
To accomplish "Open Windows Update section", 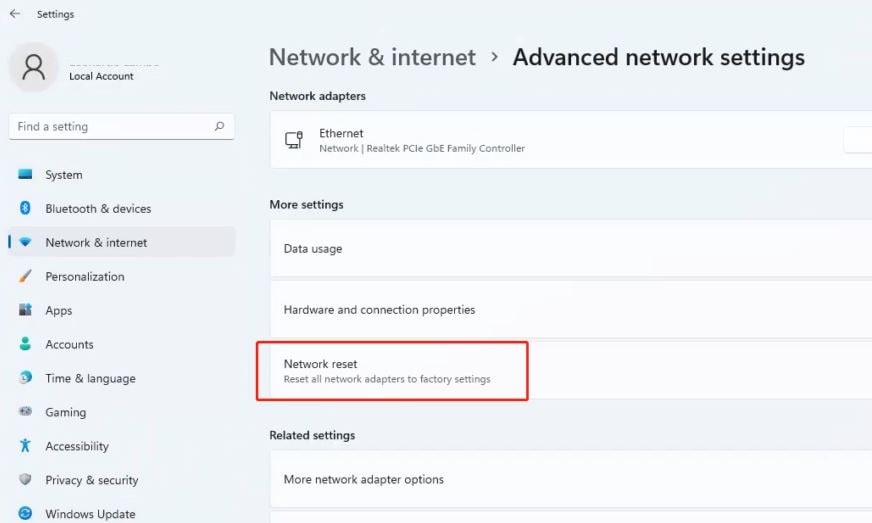I will (90, 515).
